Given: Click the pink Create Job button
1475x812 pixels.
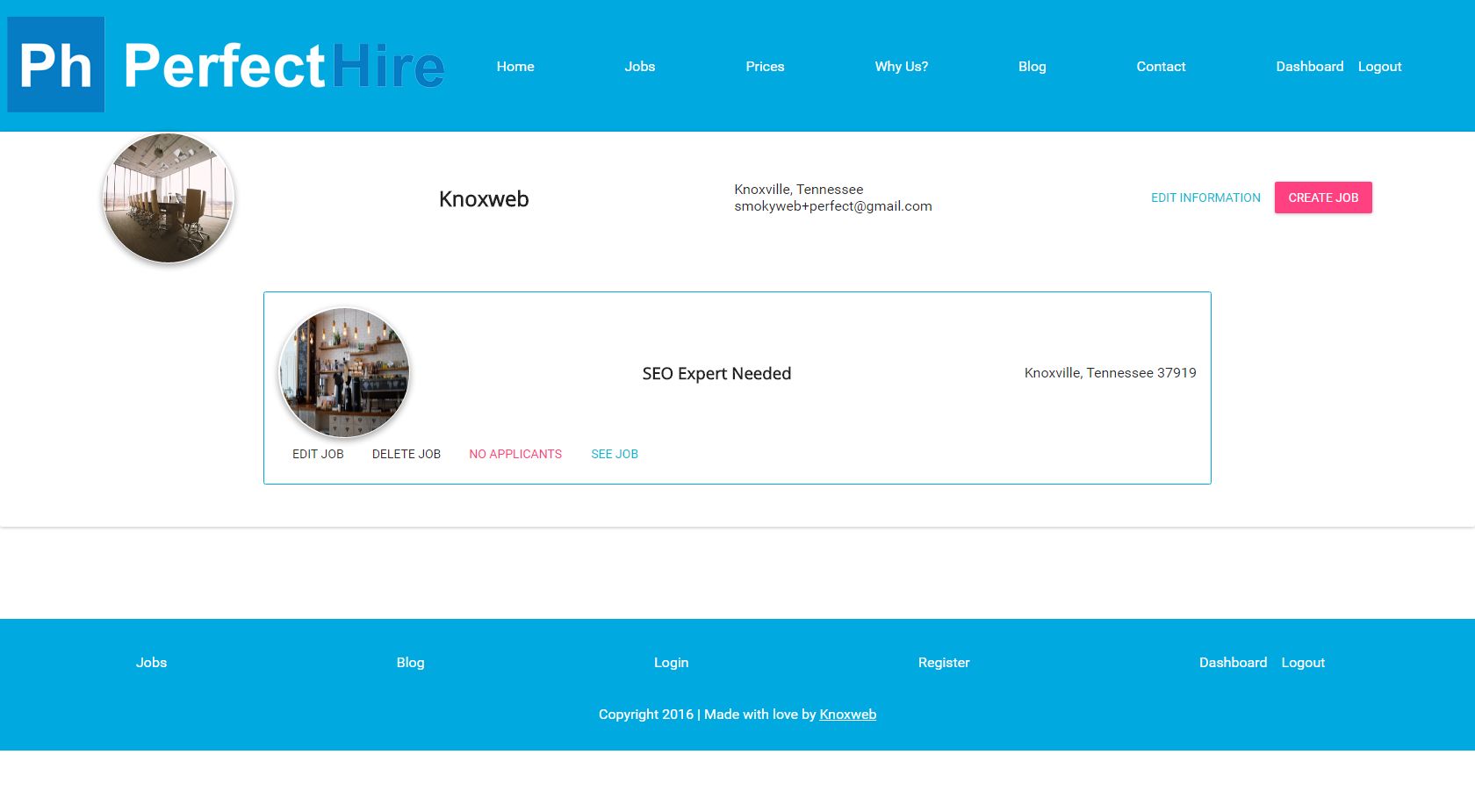Looking at the screenshot, I should [x=1323, y=198].
